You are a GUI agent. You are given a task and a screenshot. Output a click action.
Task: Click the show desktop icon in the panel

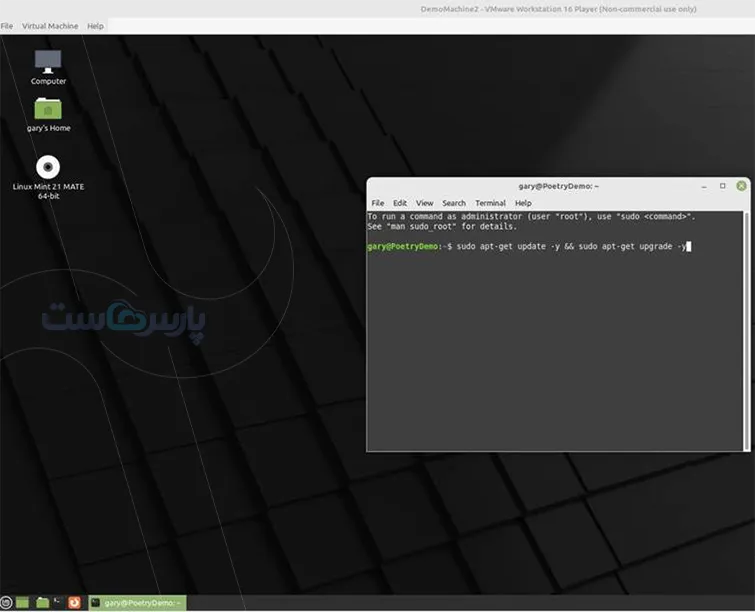click(x=22, y=602)
